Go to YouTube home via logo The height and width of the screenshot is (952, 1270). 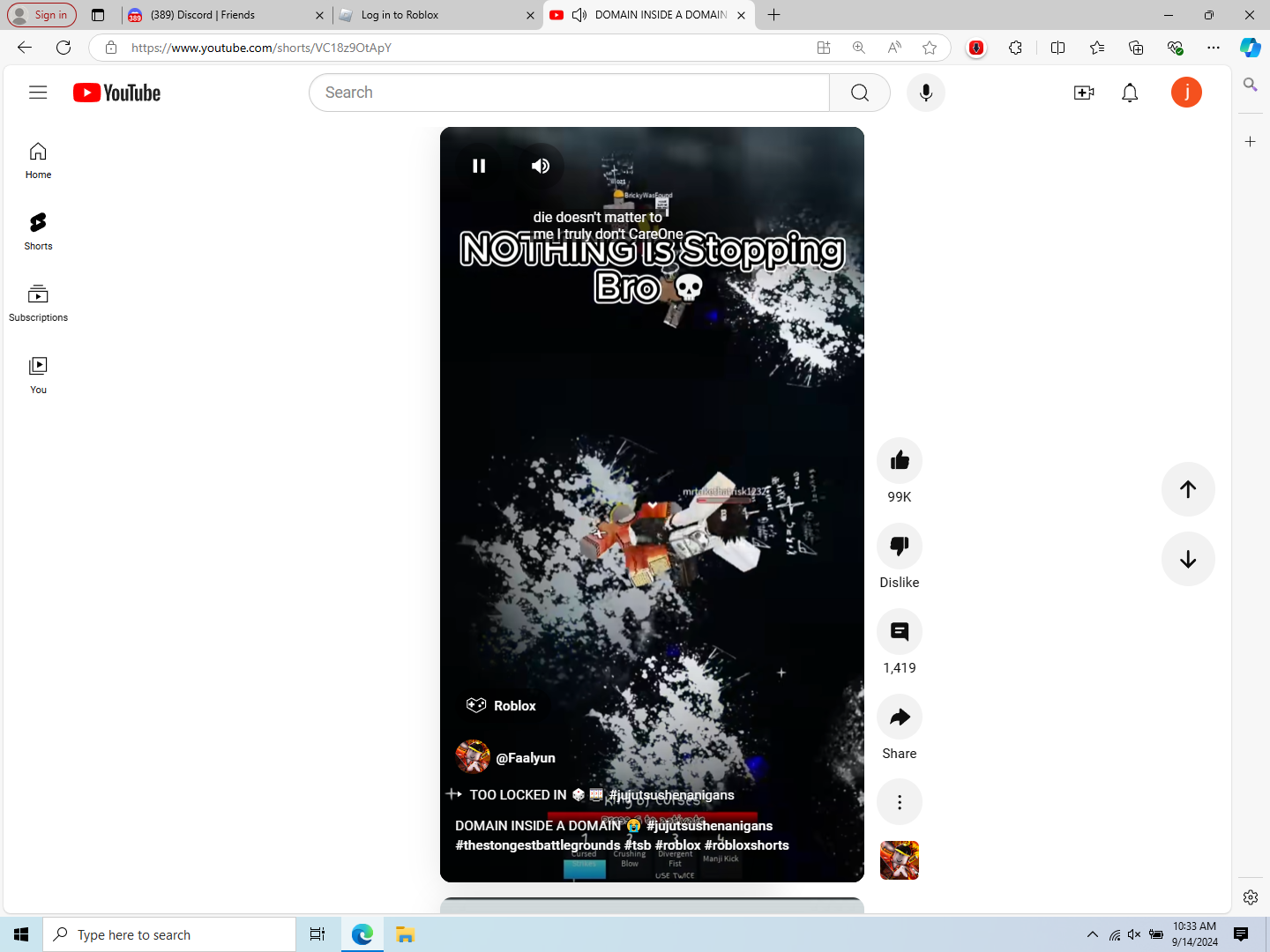click(x=117, y=93)
